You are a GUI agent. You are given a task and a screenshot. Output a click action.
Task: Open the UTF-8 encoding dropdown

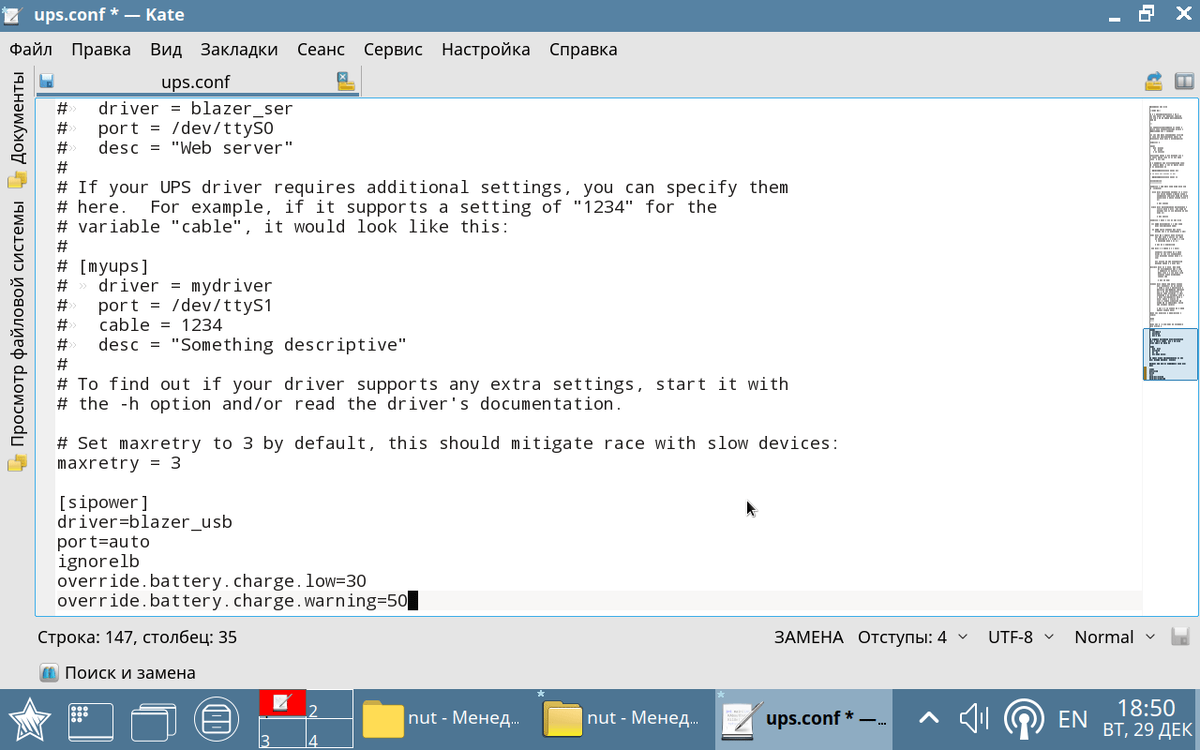point(1021,637)
